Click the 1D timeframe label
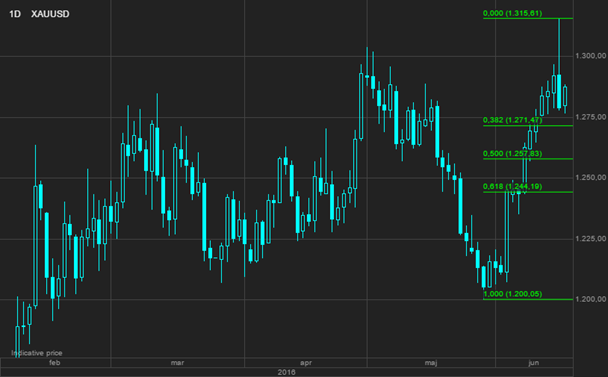Viewport: 608px width, 377px height. click(x=15, y=14)
